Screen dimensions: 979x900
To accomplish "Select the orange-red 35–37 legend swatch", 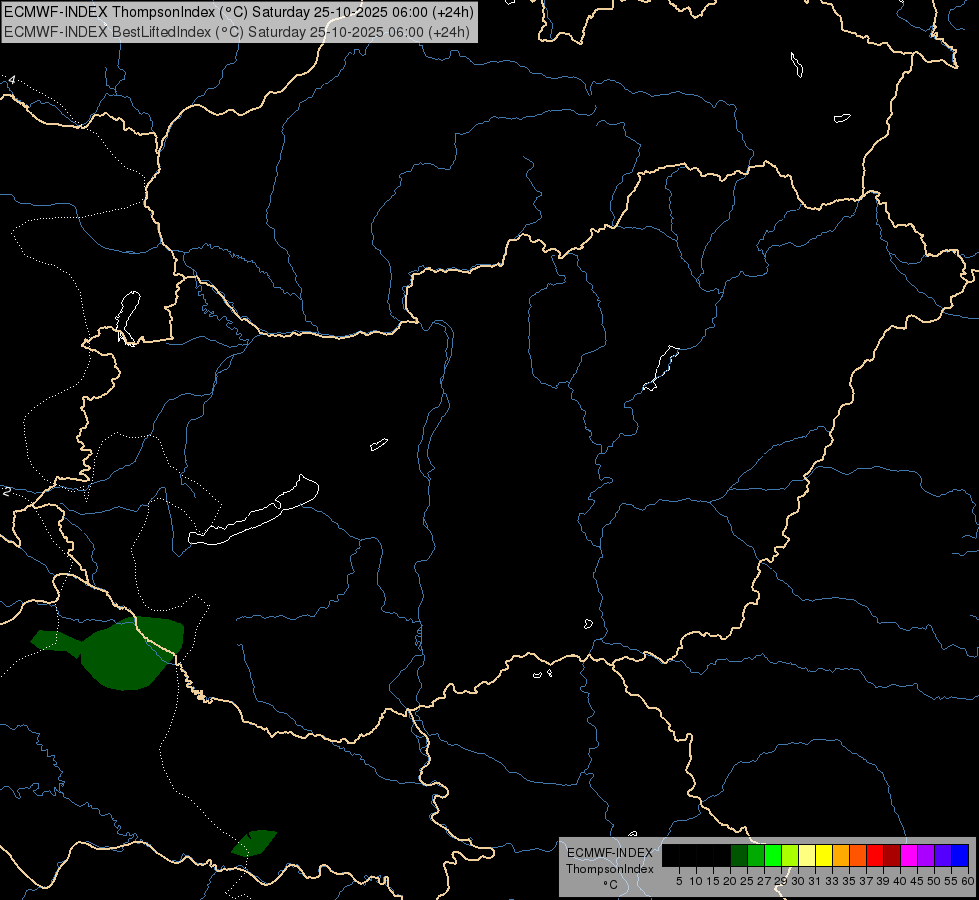I will tap(858, 855).
